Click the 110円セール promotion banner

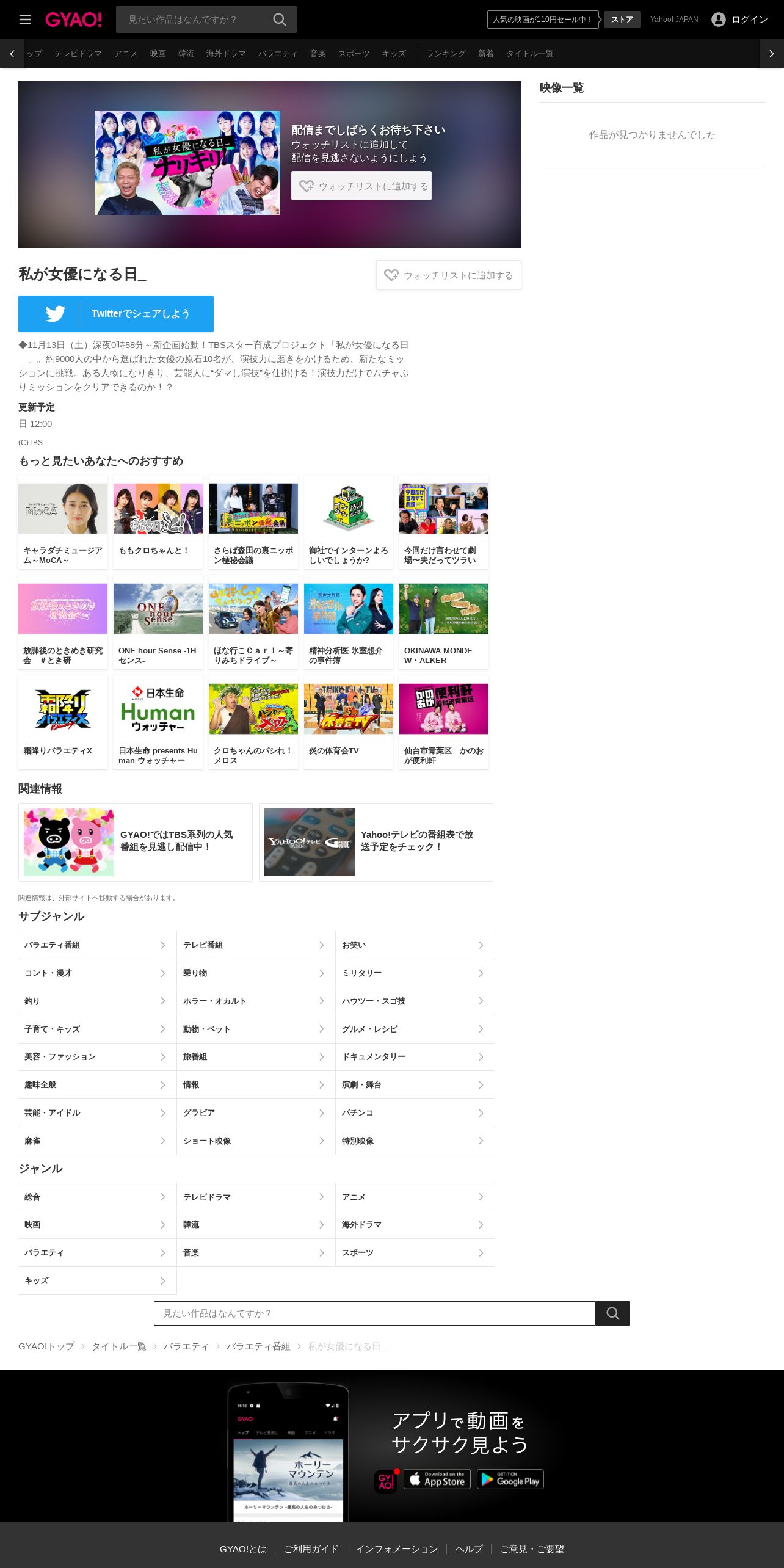click(x=543, y=20)
